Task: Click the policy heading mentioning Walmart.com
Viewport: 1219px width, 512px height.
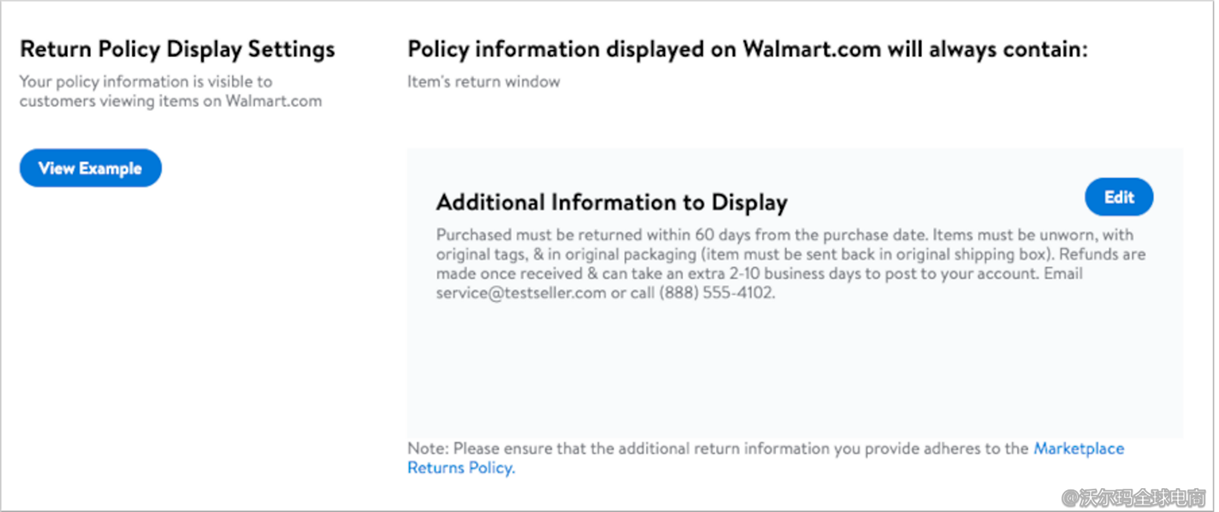Action: [746, 49]
